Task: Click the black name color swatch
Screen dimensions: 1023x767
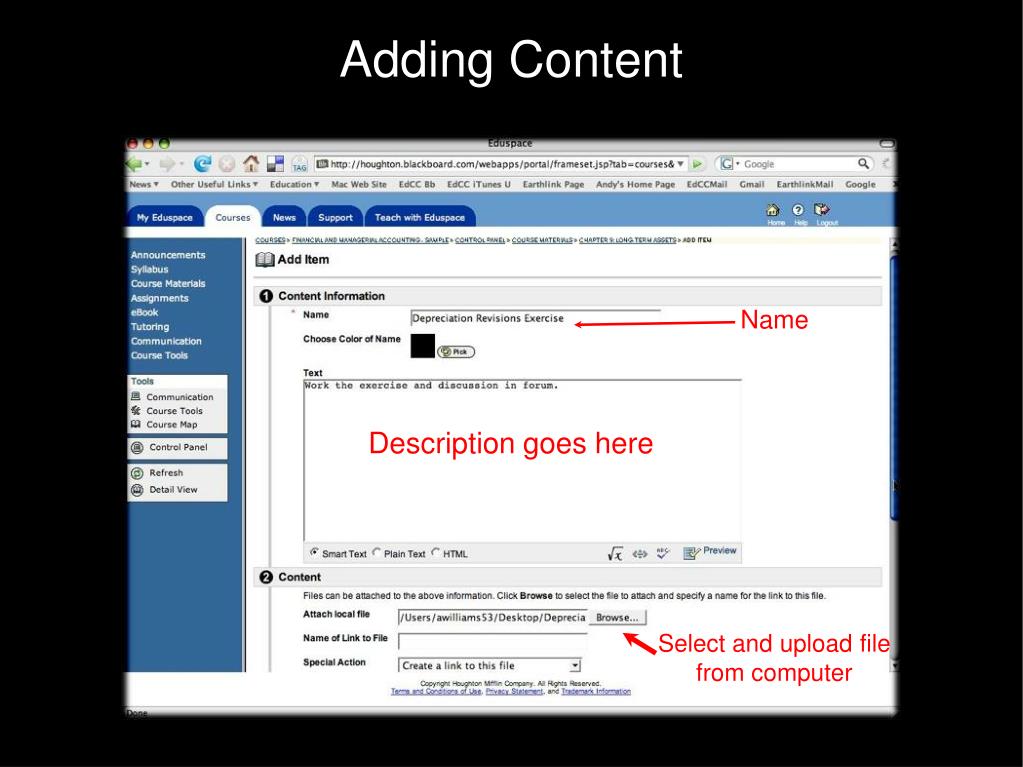Action: click(423, 346)
